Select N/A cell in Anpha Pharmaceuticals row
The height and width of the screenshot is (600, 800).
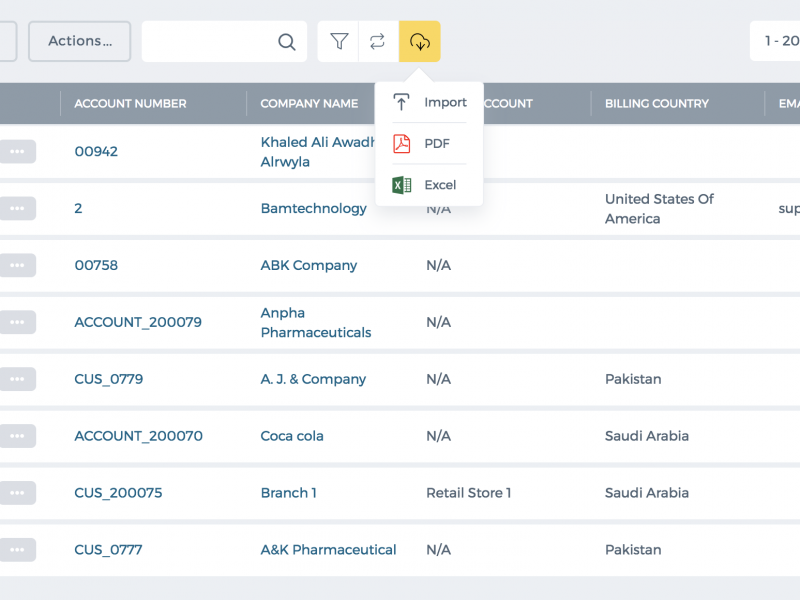pos(439,322)
